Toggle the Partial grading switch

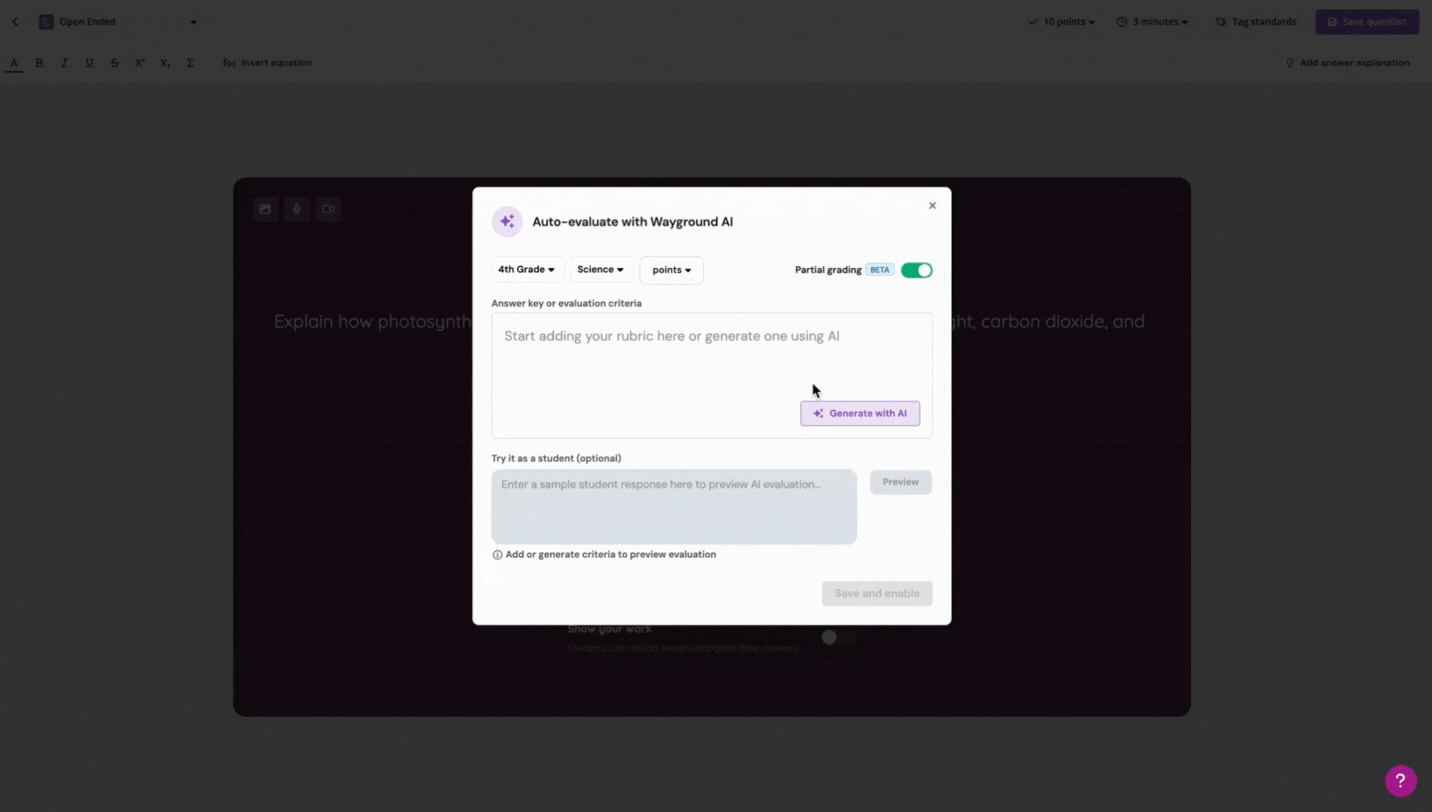pos(916,270)
